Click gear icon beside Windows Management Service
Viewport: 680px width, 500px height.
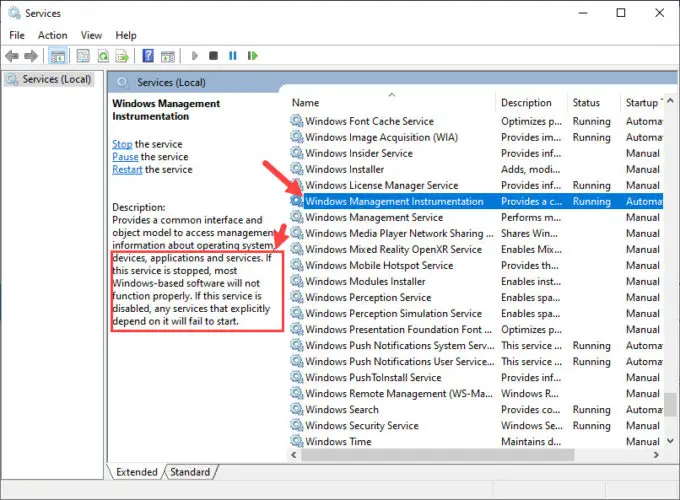tap(297, 217)
